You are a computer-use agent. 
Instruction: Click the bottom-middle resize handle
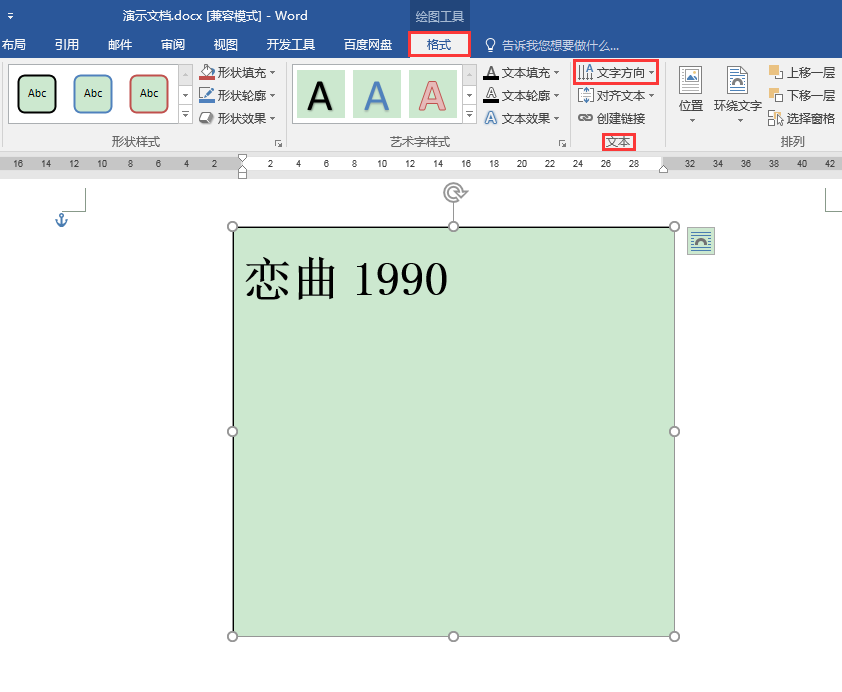point(453,636)
